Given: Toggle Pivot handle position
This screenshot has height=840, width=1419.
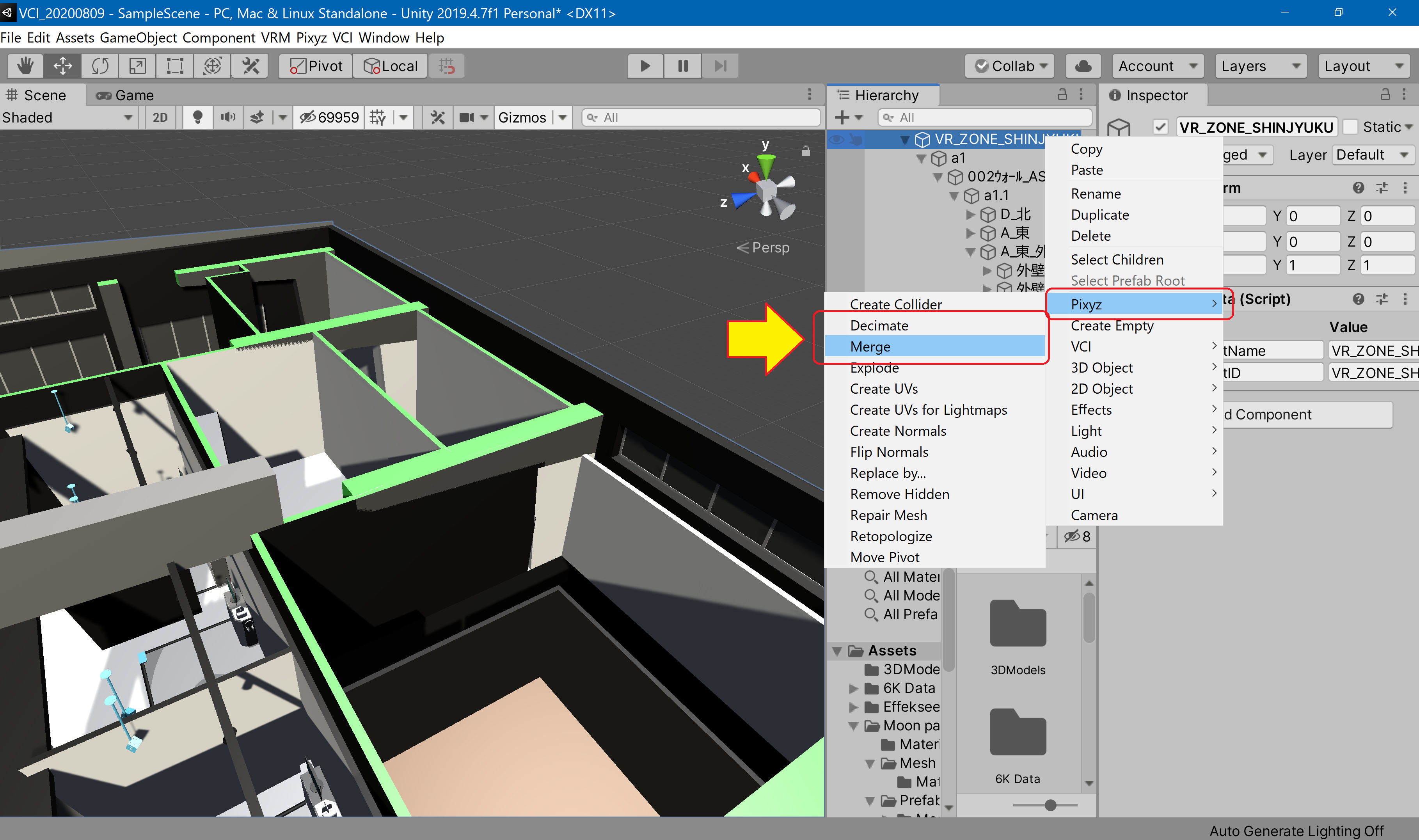Looking at the screenshot, I should pos(316,66).
